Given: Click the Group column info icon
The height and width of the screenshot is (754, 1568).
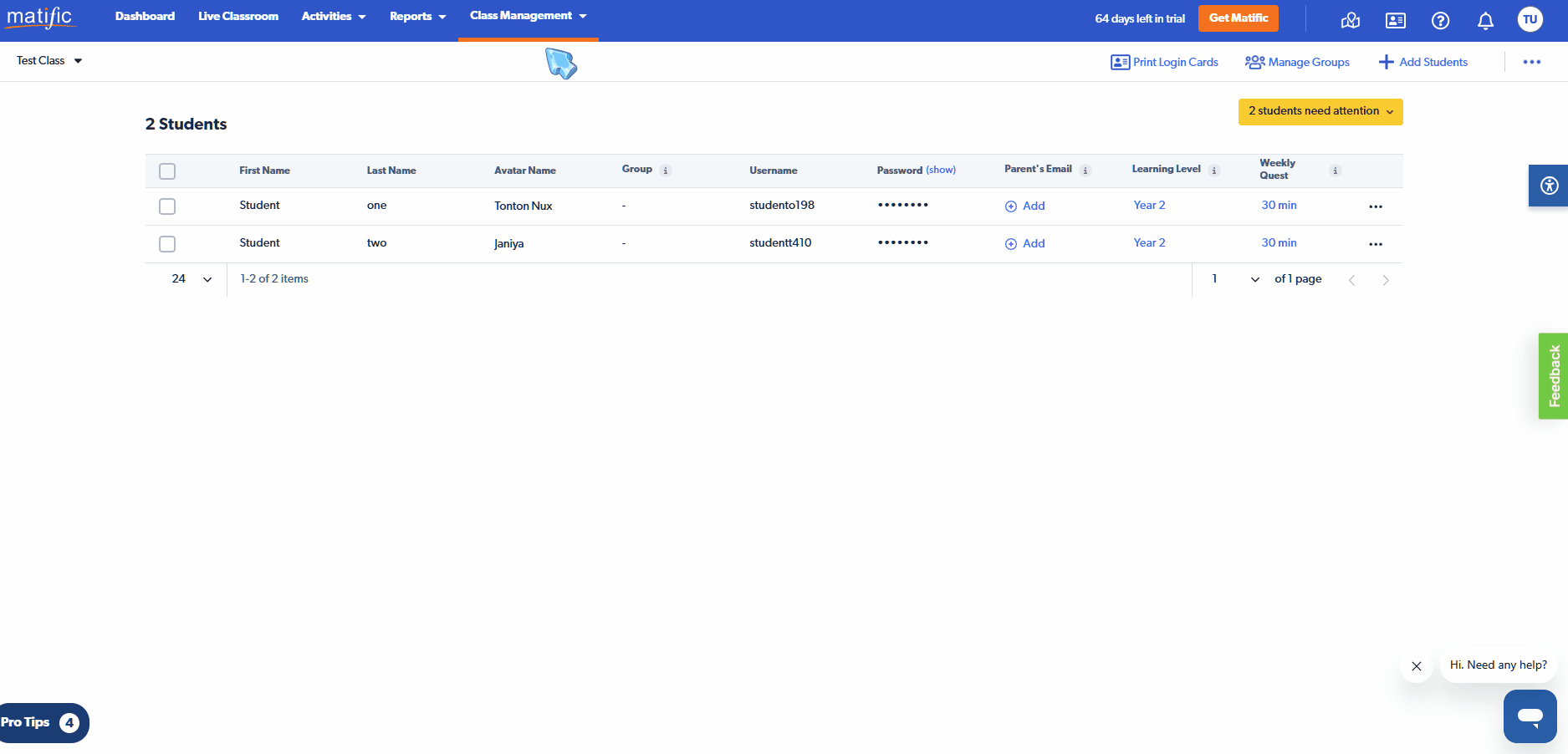Looking at the screenshot, I should [666, 171].
